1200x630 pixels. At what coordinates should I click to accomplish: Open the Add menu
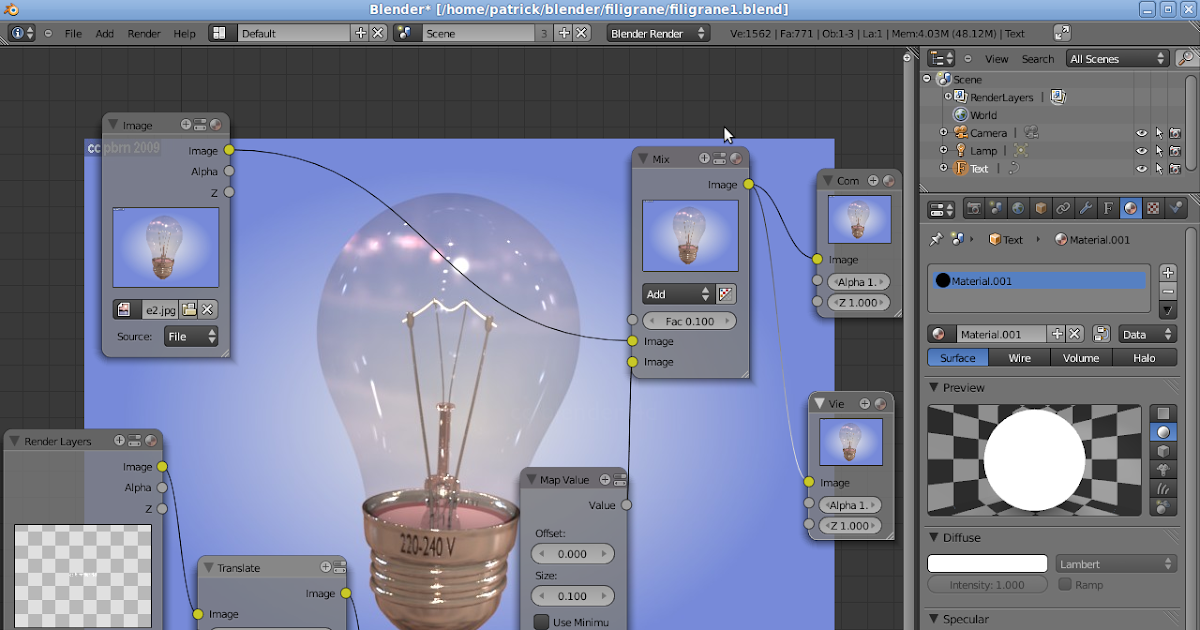(x=104, y=33)
